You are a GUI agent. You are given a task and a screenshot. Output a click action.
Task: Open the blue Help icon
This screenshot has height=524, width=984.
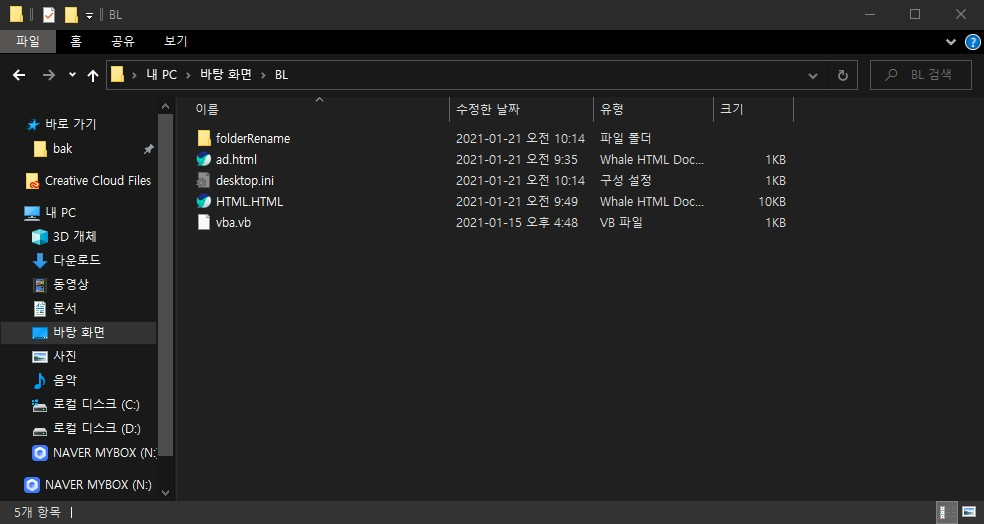pyautogui.click(x=973, y=42)
